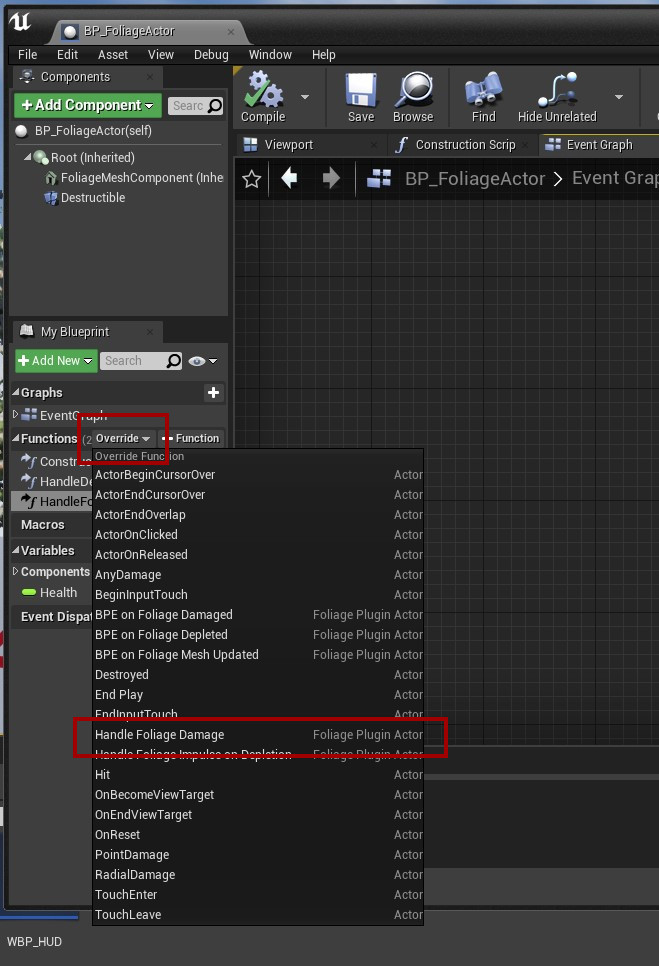Open Find with the binoculars icon
The image size is (659, 966).
(x=483, y=97)
